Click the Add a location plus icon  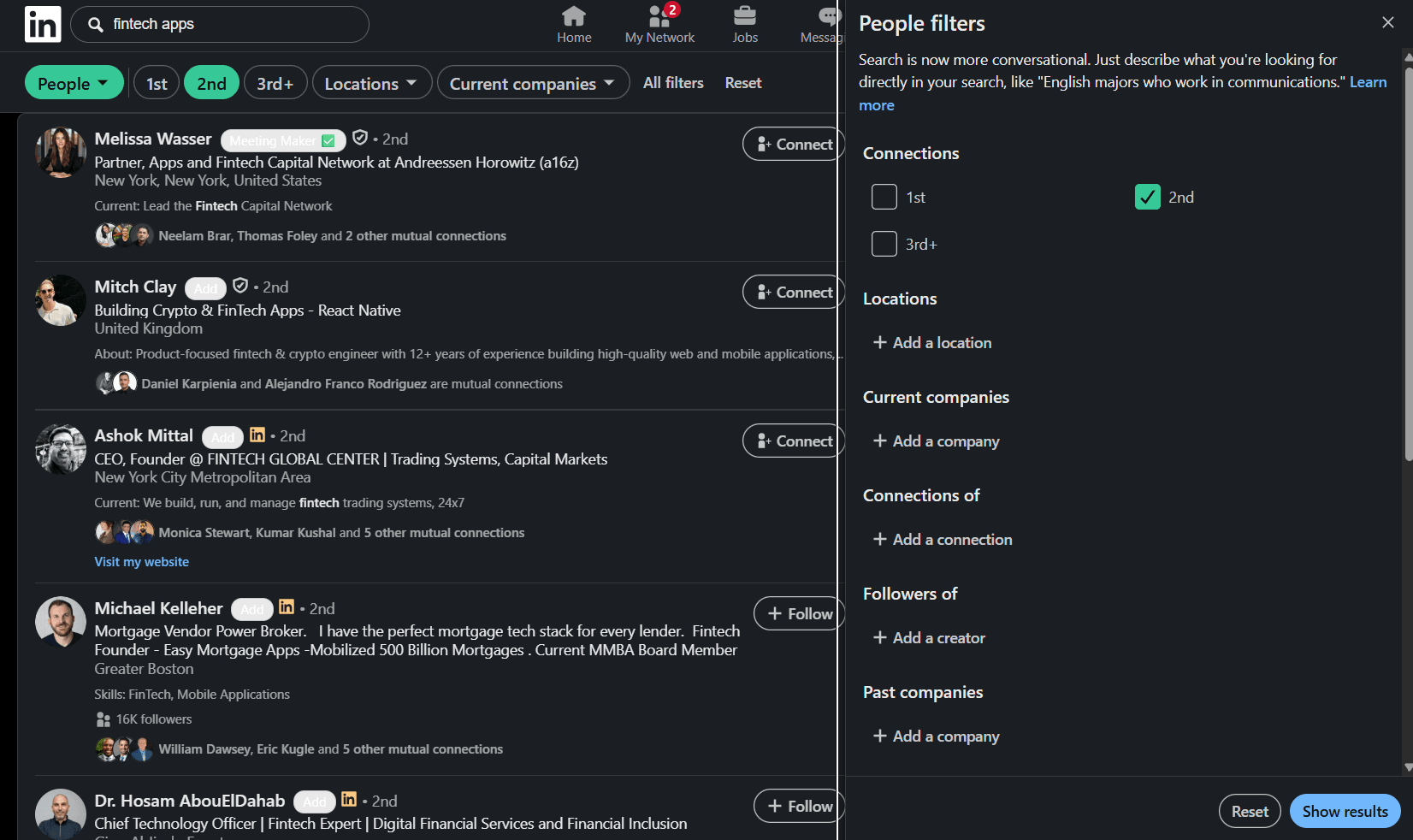pyautogui.click(x=880, y=343)
